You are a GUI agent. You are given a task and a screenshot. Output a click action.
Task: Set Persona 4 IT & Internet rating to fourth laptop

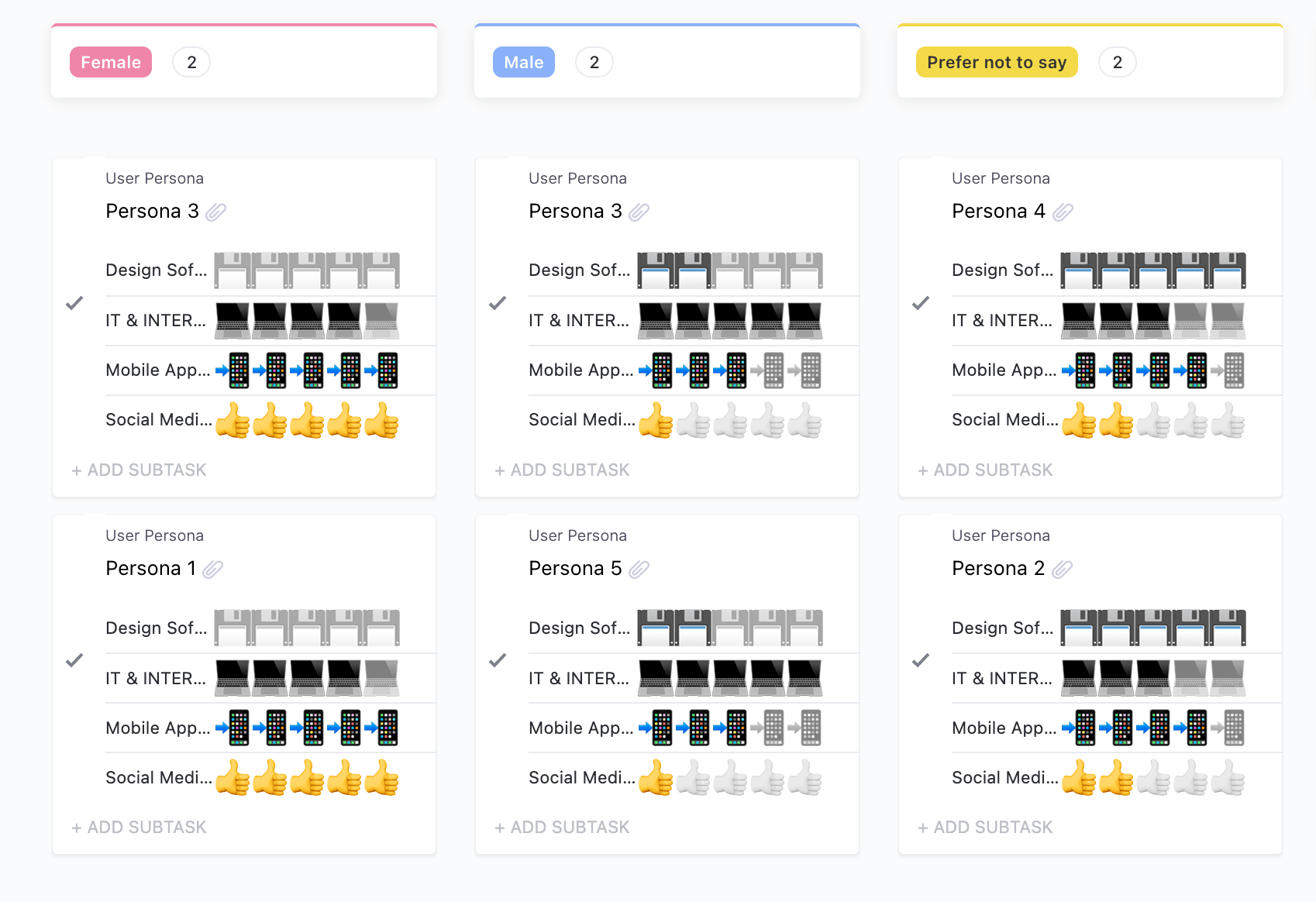1190,320
